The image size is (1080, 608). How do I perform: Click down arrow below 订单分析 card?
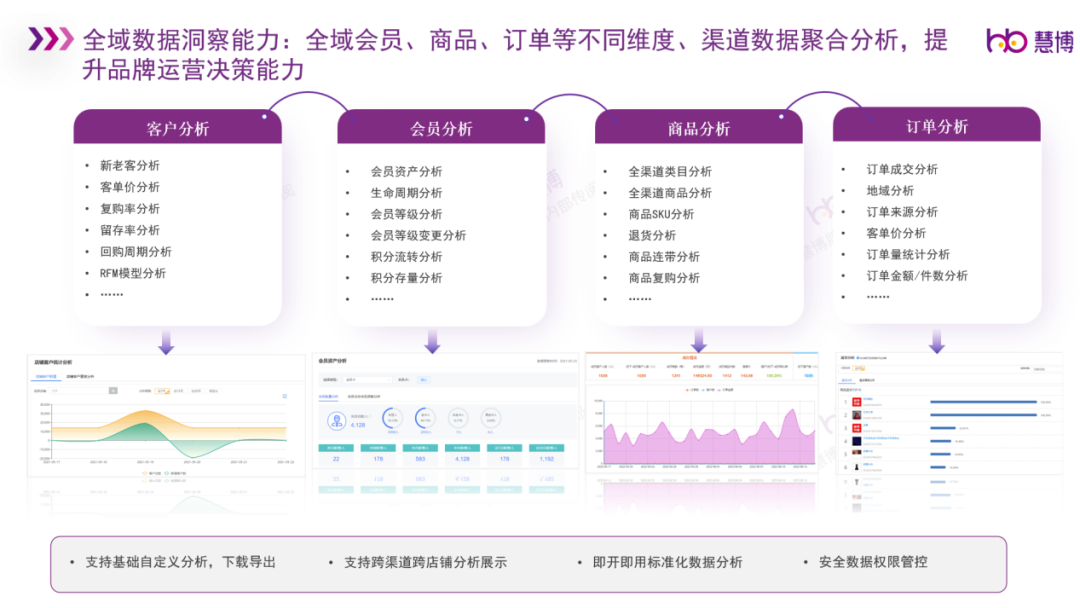pos(936,343)
